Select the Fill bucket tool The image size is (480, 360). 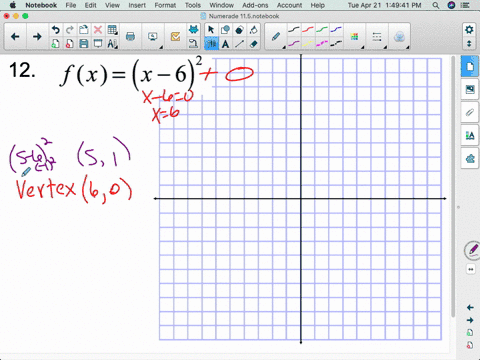[x=253, y=30]
